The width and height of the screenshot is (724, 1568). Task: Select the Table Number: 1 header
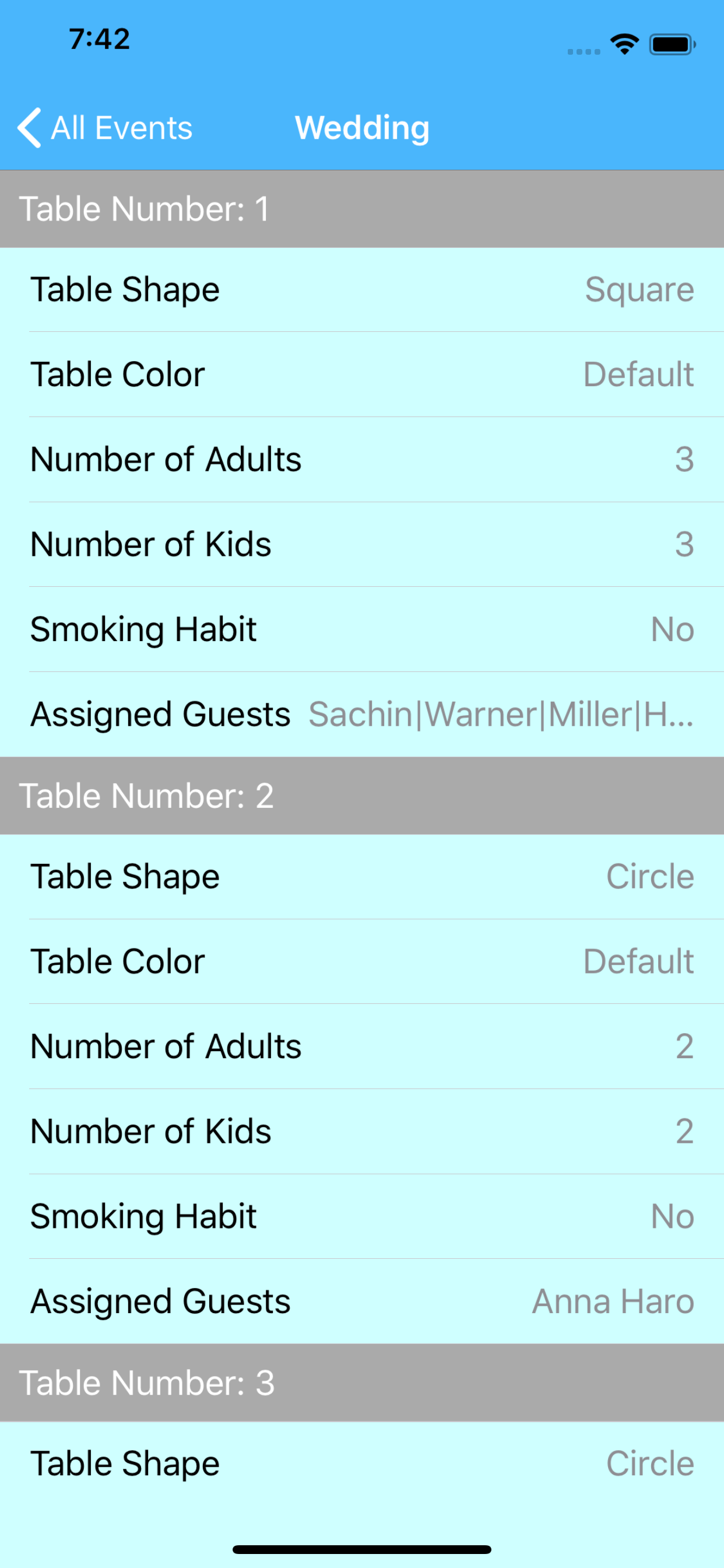(x=362, y=209)
